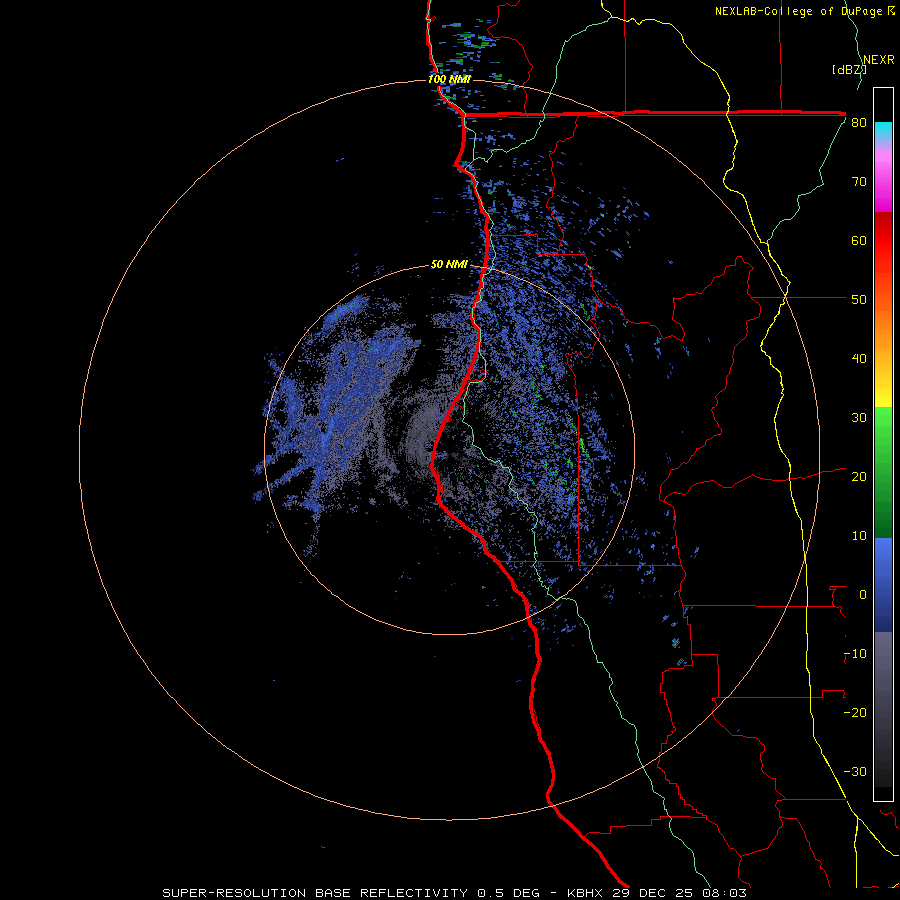
Task: Click the "NEXLAB-College of DuPage" credit text
Action: (798, 11)
